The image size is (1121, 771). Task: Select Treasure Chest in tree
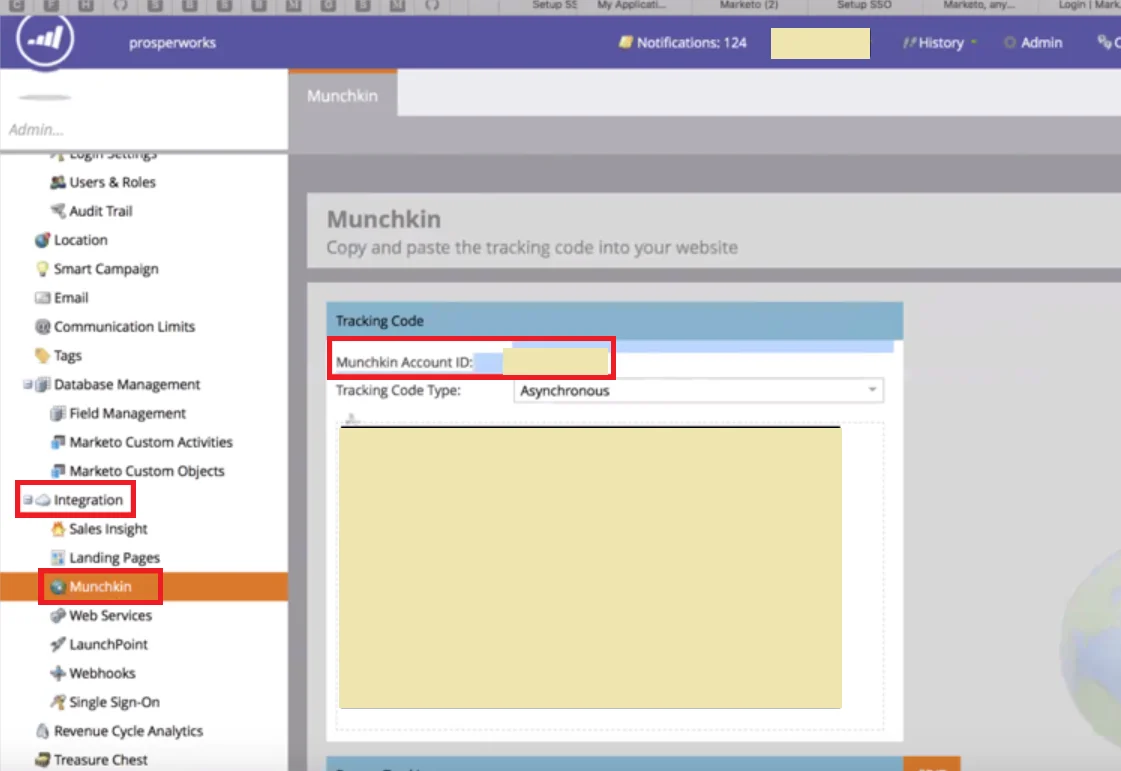coord(101,760)
